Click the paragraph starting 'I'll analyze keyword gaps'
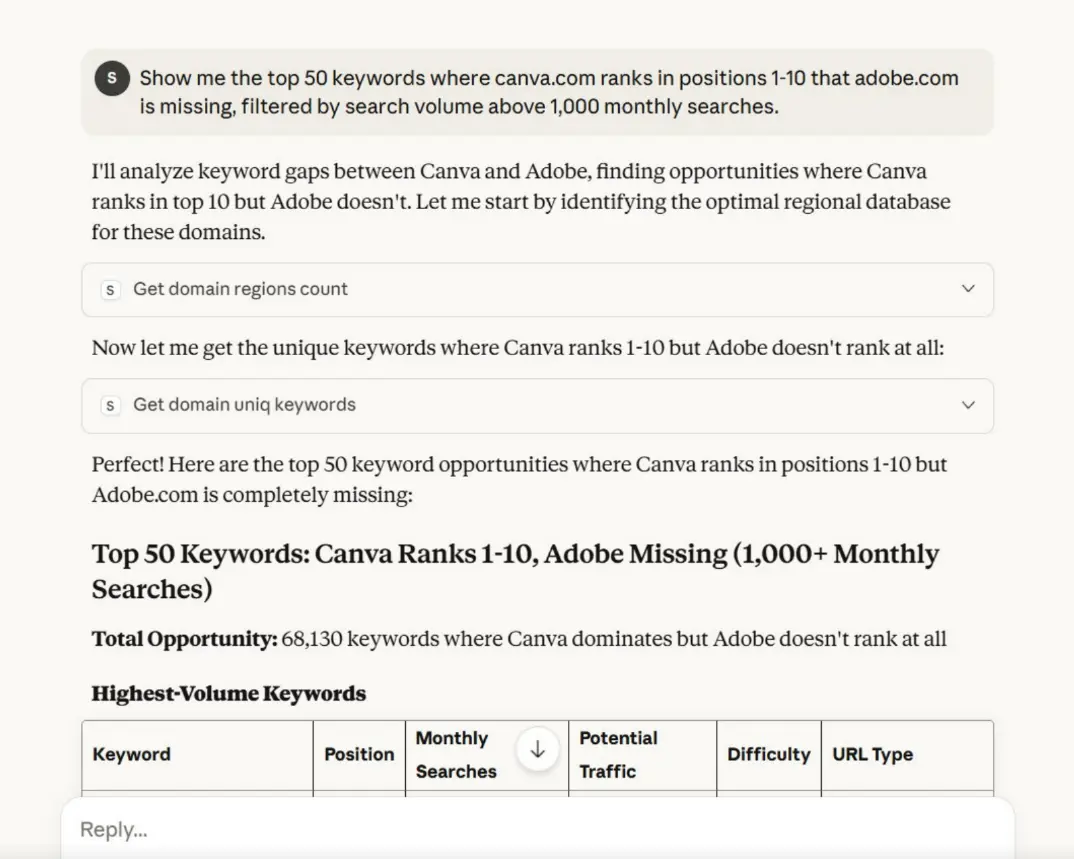This screenshot has height=859, width=1074. pyautogui.click(x=520, y=202)
